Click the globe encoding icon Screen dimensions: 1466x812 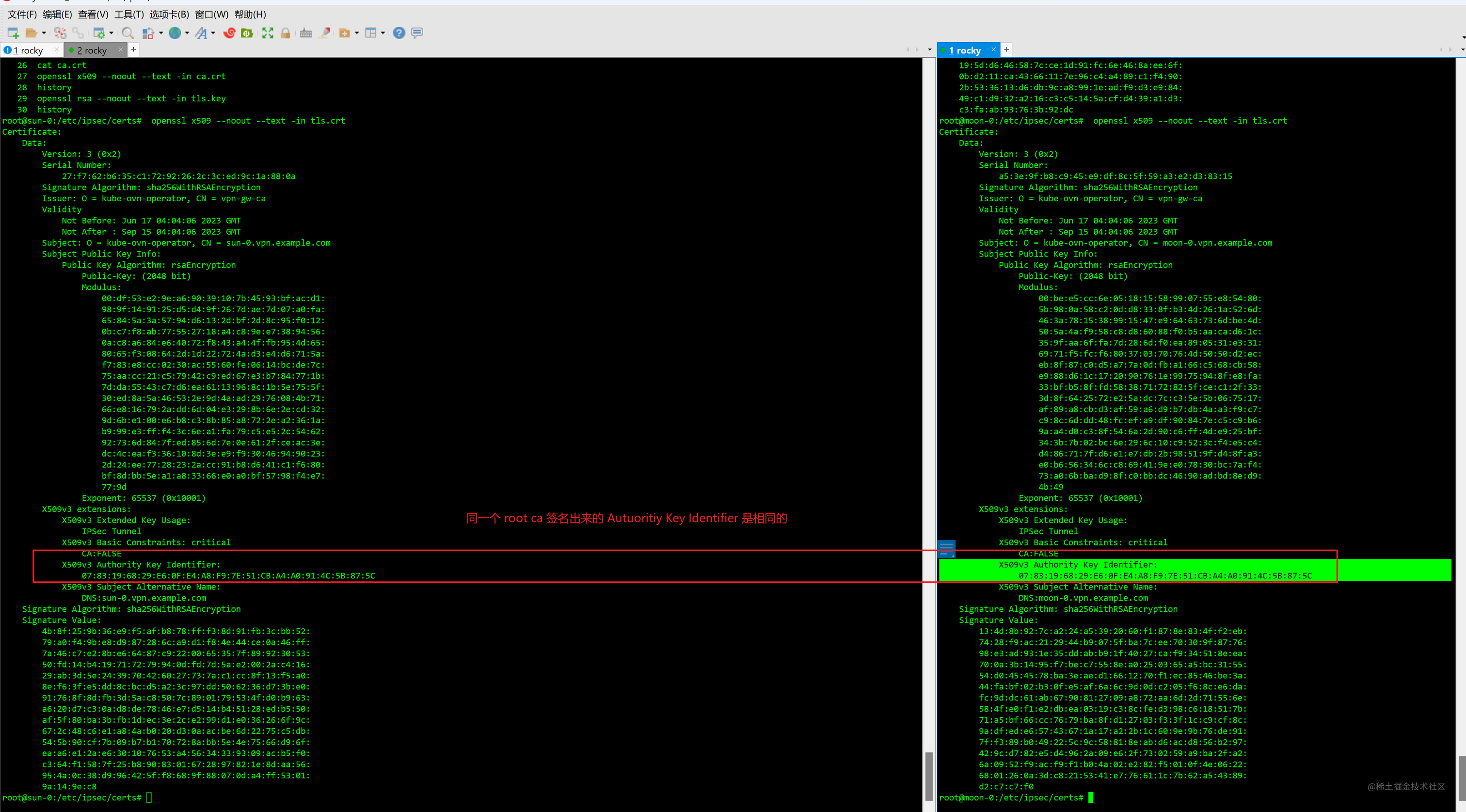pyautogui.click(x=175, y=33)
